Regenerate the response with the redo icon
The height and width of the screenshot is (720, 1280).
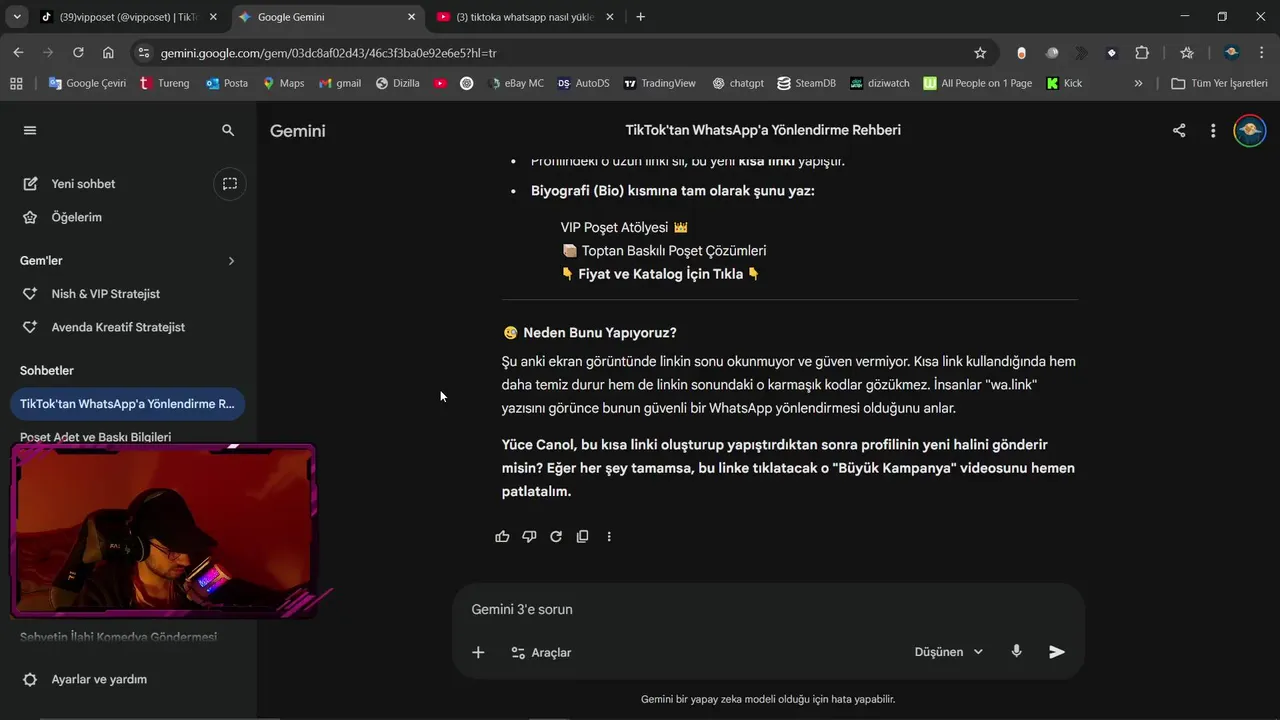point(556,537)
